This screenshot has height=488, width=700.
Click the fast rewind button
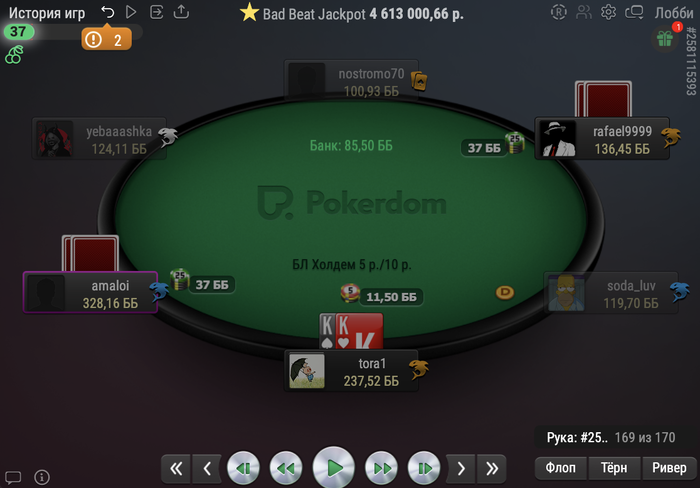coord(286,468)
